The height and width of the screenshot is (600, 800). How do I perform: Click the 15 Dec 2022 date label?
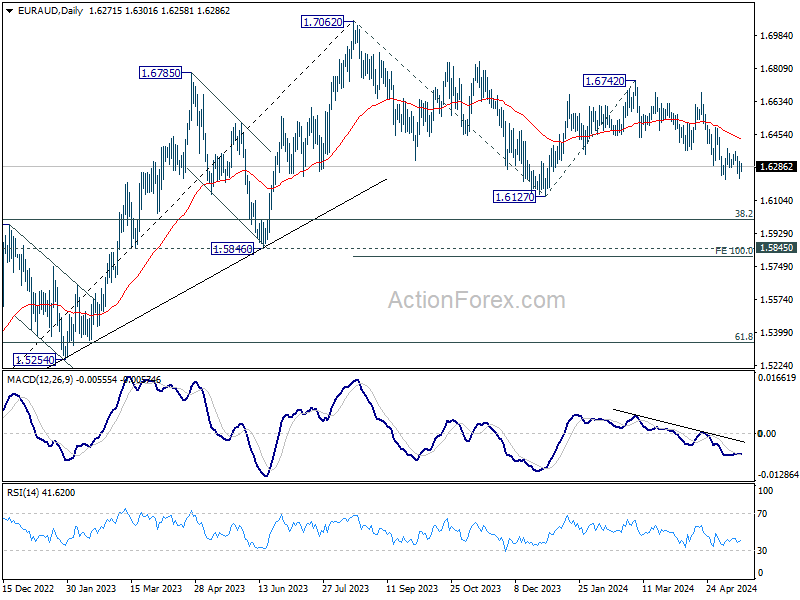29,589
